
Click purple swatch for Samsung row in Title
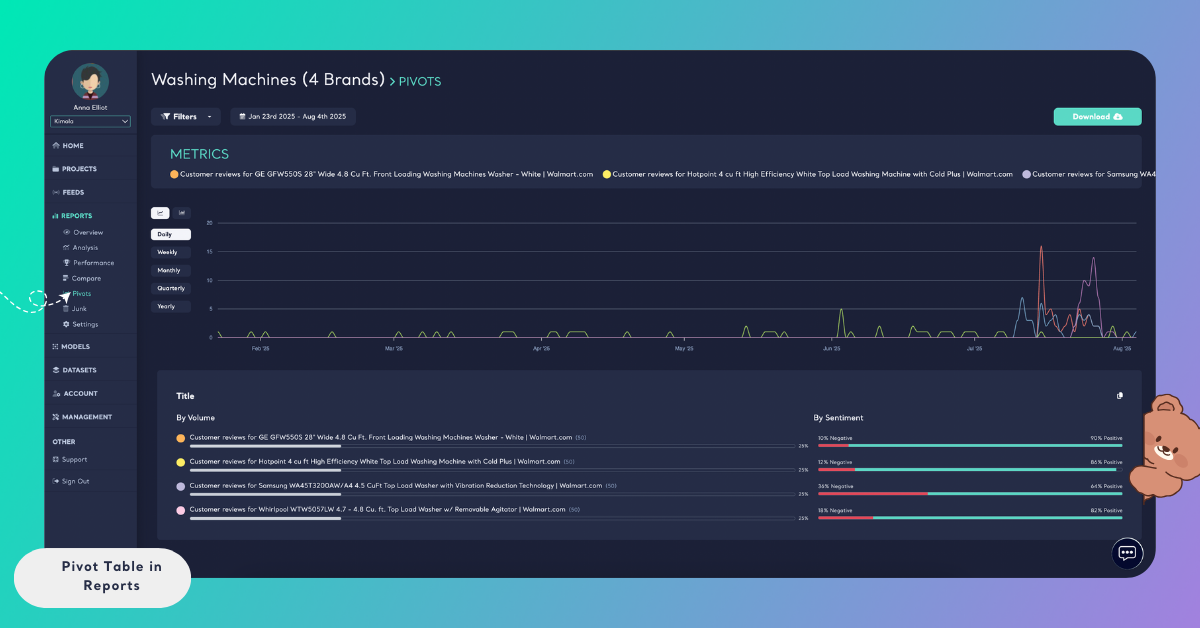(181, 486)
